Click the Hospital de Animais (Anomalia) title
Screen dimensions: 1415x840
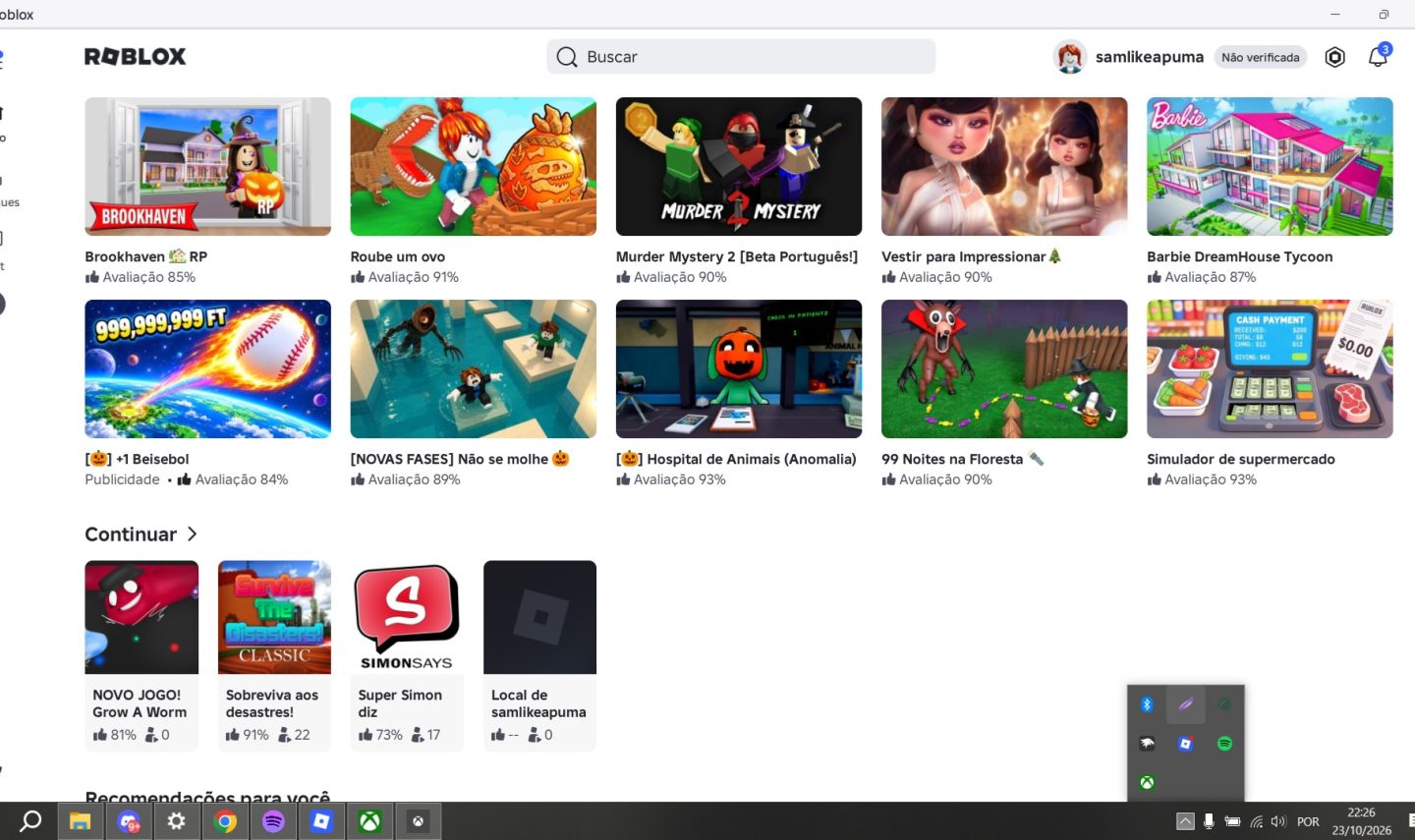[x=736, y=459]
